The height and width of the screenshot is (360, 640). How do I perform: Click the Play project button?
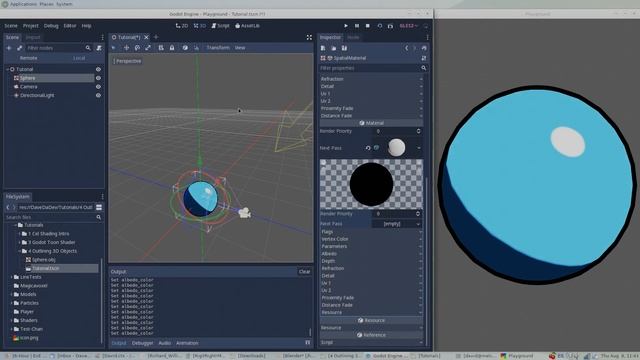346,26
